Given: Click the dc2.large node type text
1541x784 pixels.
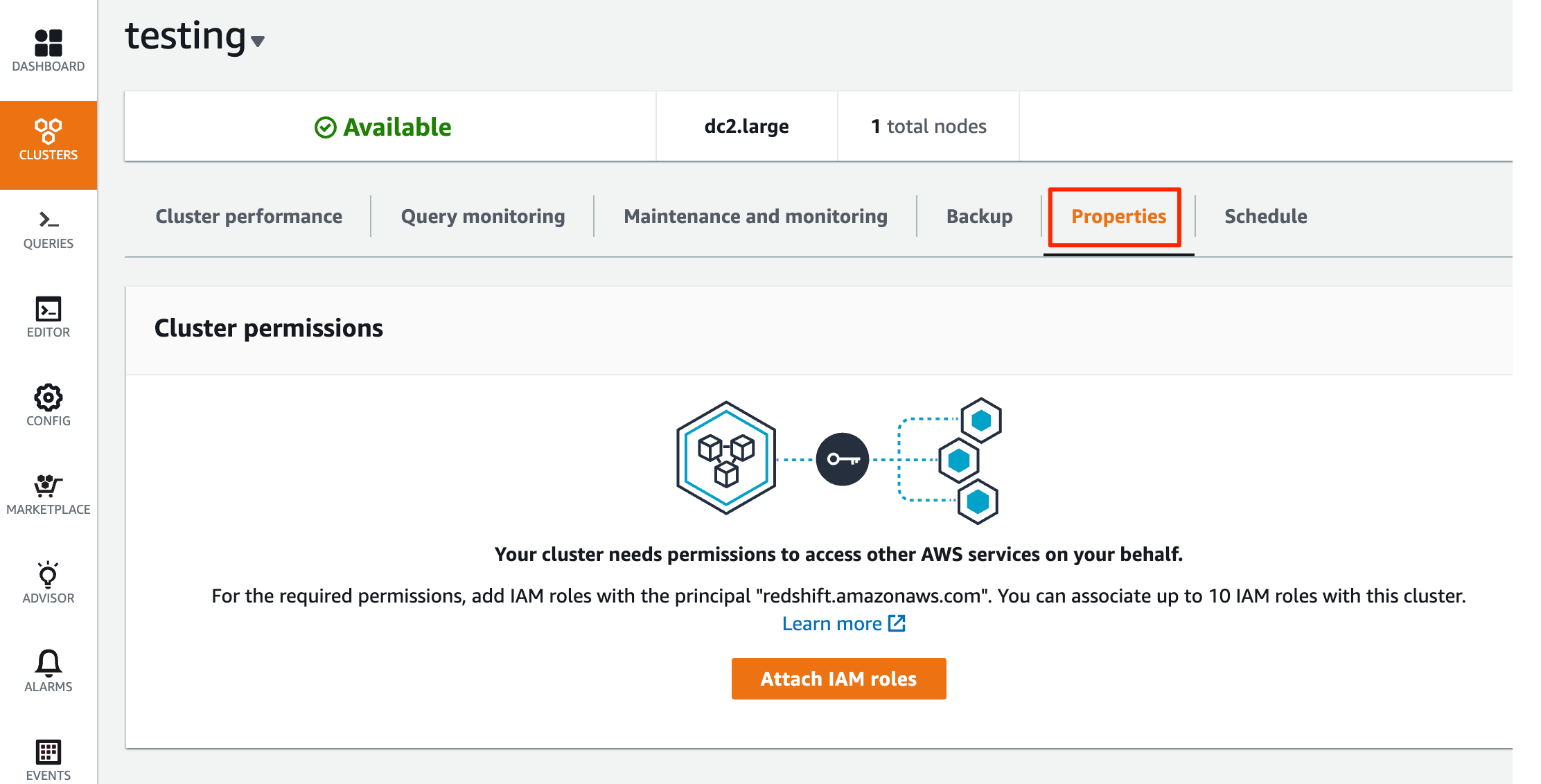Looking at the screenshot, I should [746, 127].
